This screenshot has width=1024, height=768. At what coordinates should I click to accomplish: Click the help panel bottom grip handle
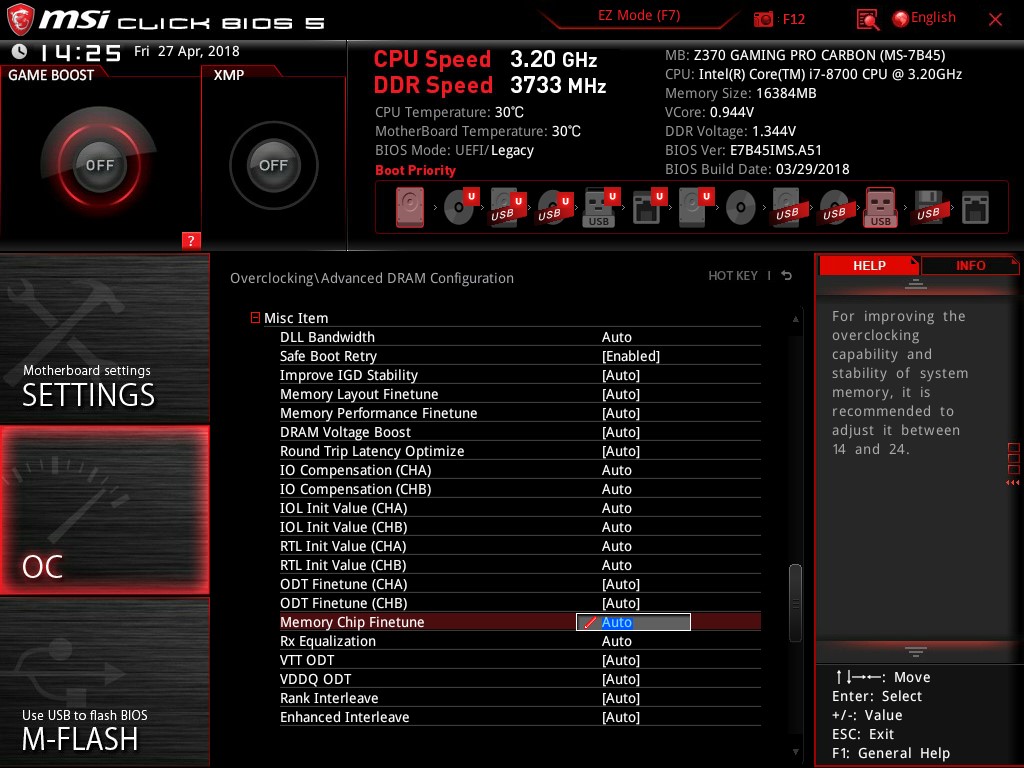click(x=916, y=651)
